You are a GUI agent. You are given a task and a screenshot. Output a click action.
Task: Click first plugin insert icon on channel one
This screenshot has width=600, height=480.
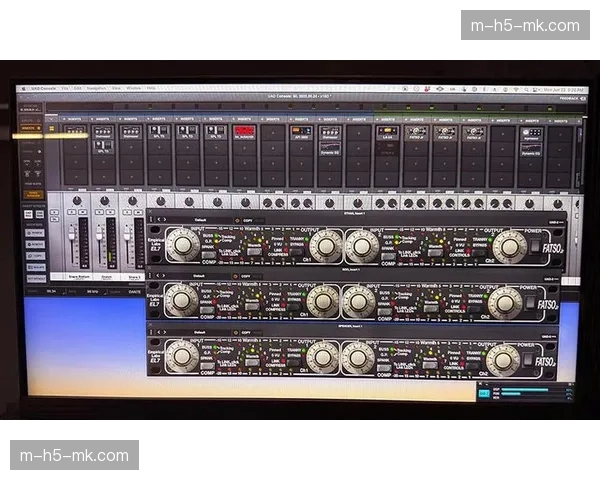click(75, 131)
